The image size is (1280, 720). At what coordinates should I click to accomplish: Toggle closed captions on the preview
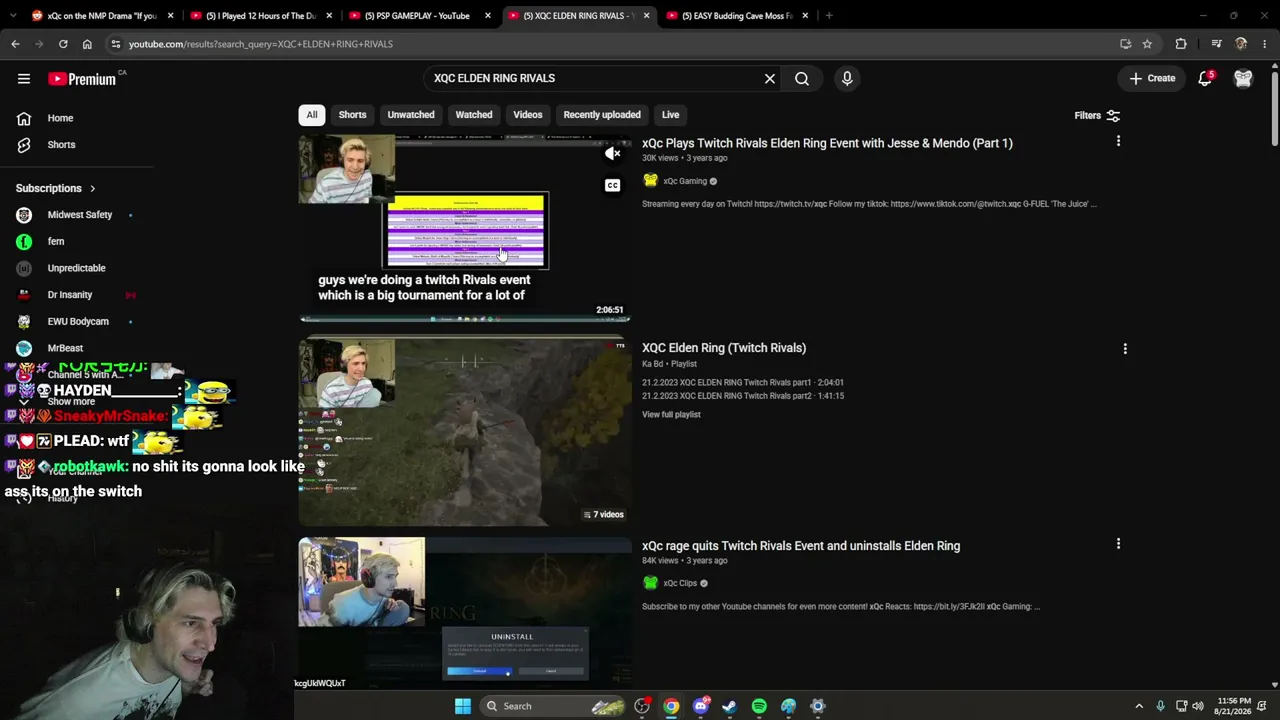(612, 185)
